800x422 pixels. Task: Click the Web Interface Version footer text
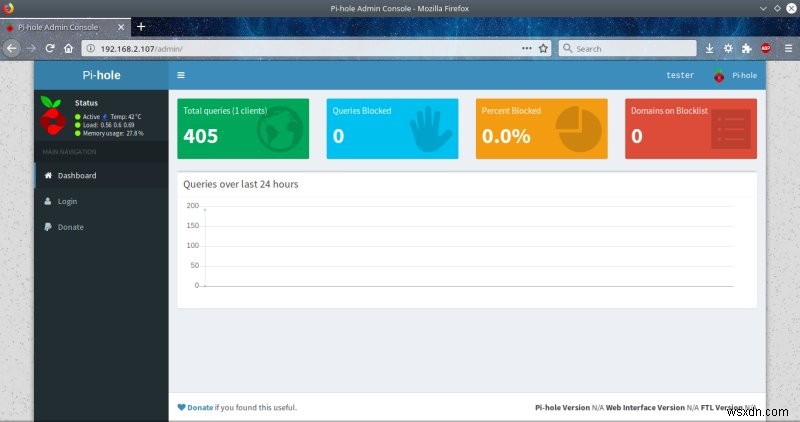(645, 407)
